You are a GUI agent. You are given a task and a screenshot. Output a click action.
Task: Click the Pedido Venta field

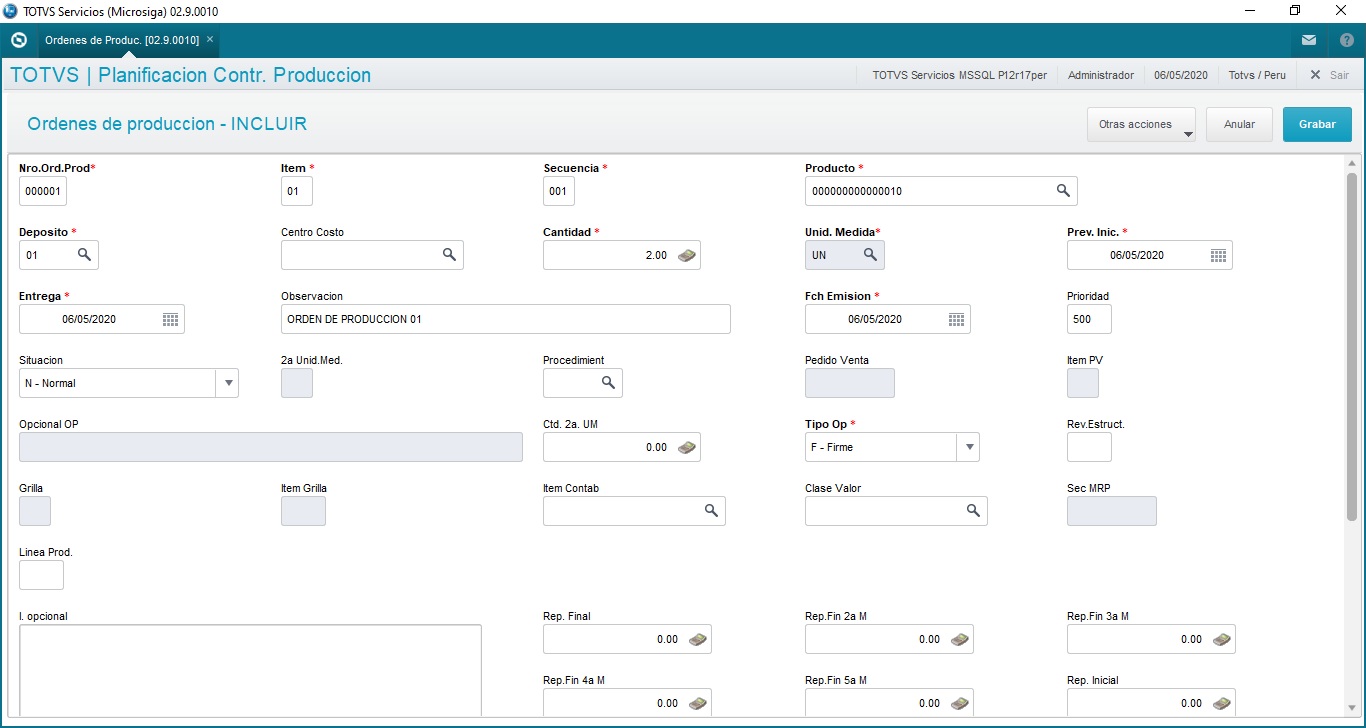click(850, 383)
